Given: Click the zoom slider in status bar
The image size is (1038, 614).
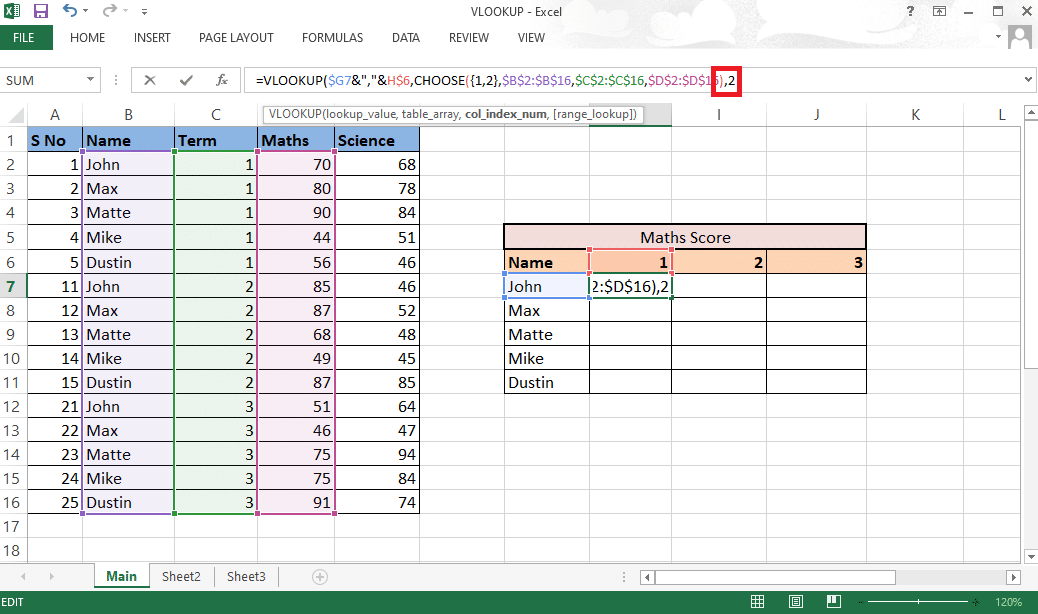Looking at the screenshot, I should [x=920, y=603].
